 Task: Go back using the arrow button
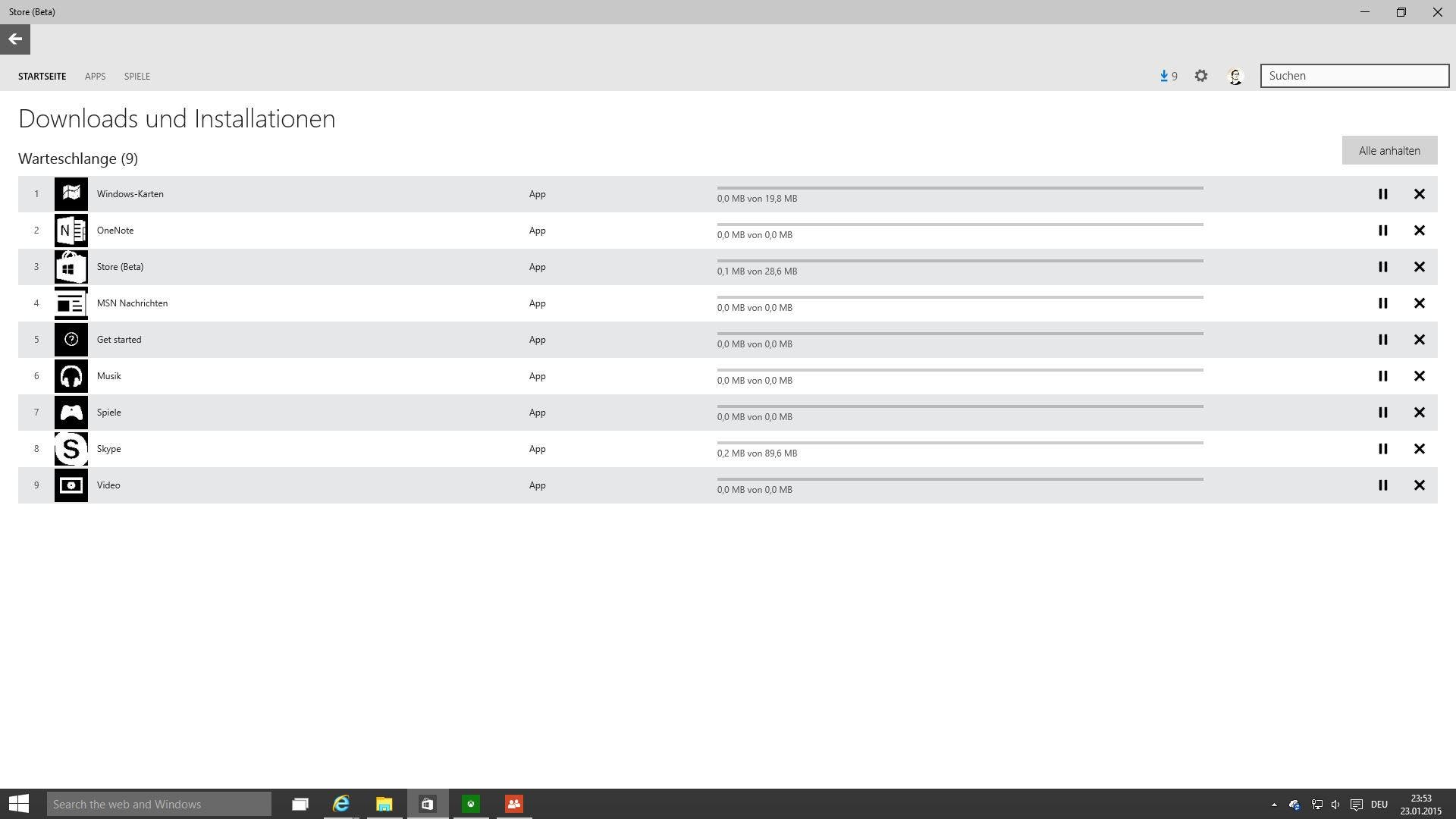(15, 39)
